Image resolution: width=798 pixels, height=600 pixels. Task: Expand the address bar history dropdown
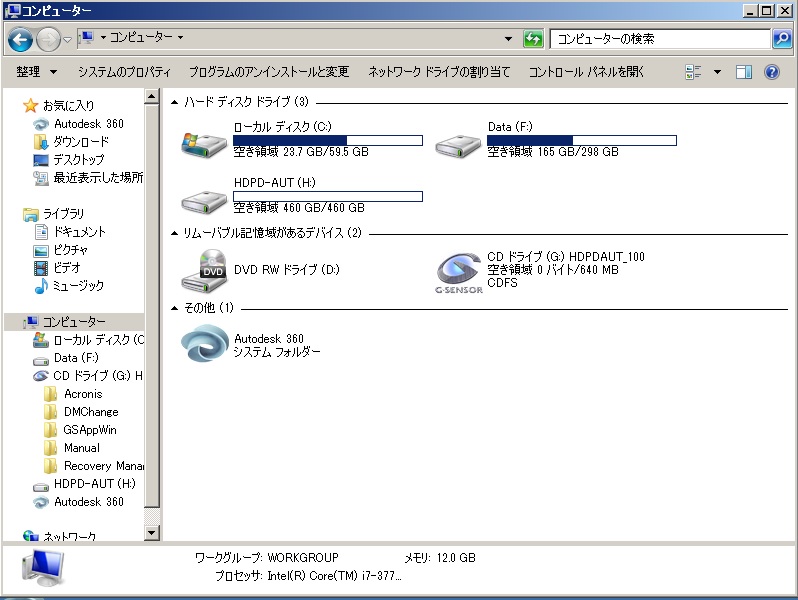tap(508, 39)
